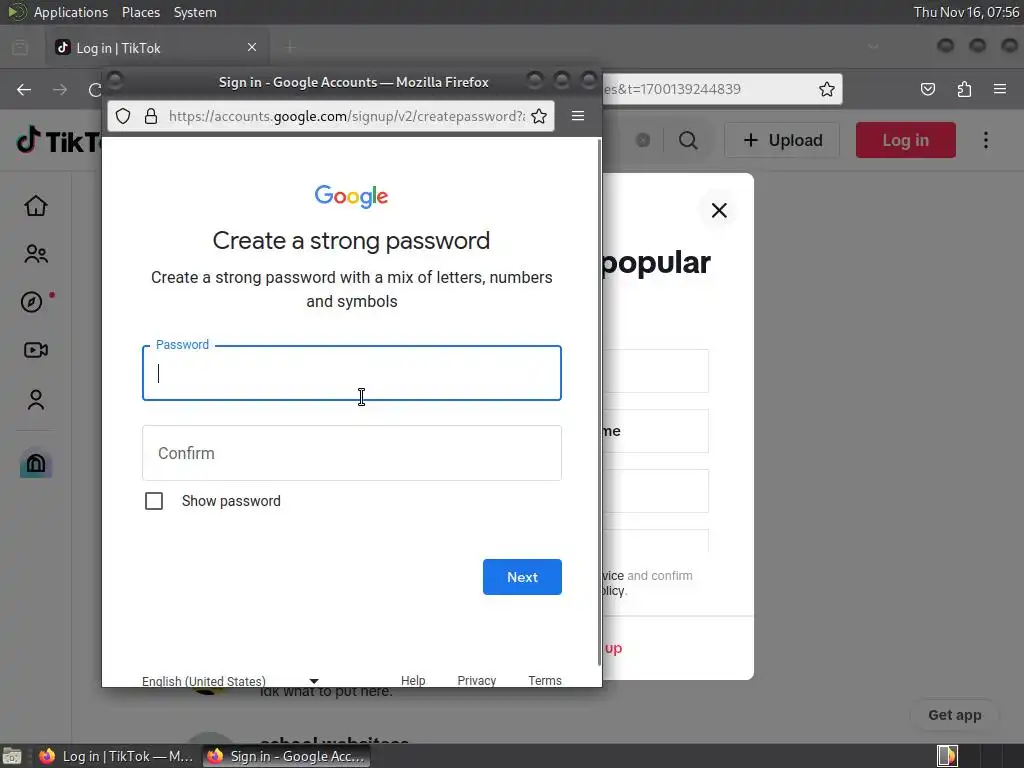Clear the TikTok search field icon
Screen dimensions: 1024x768
click(643, 140)
